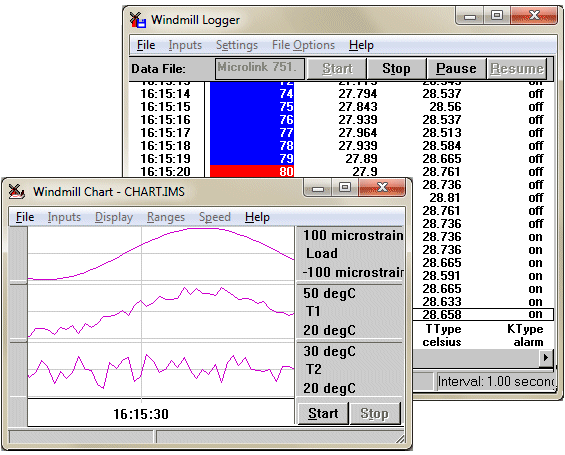Click 50 degC upper range label
This screenshot has height=455, width=565.
coord(329,293)
